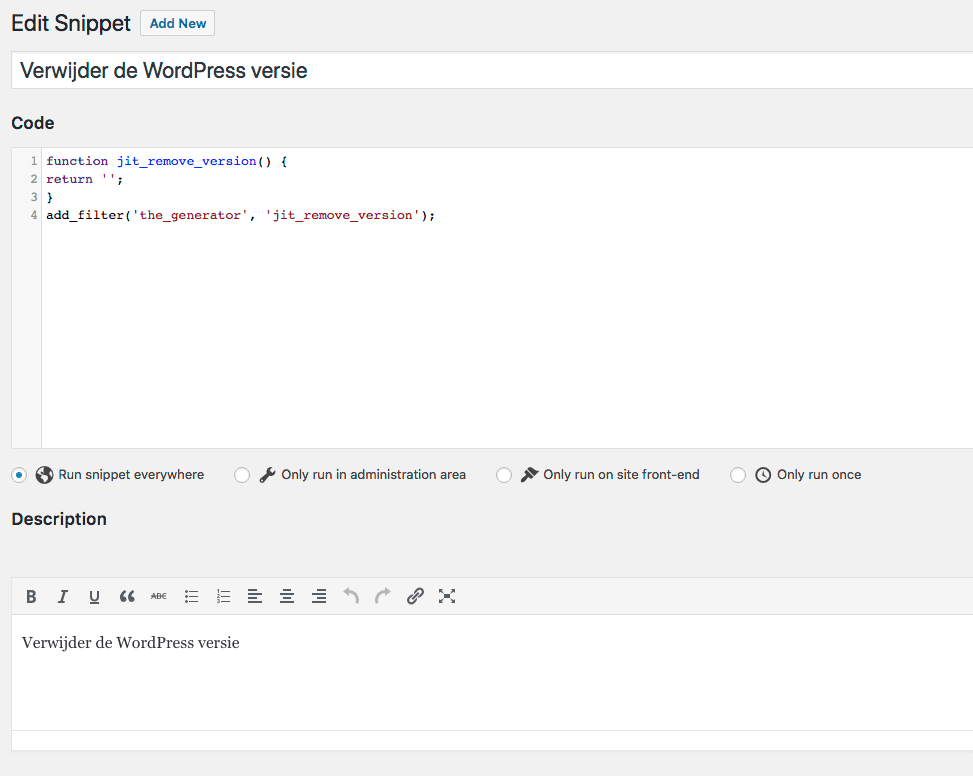Click line number 1 in the gutter
Screen dimensions: 973x776
coord(34,161)
